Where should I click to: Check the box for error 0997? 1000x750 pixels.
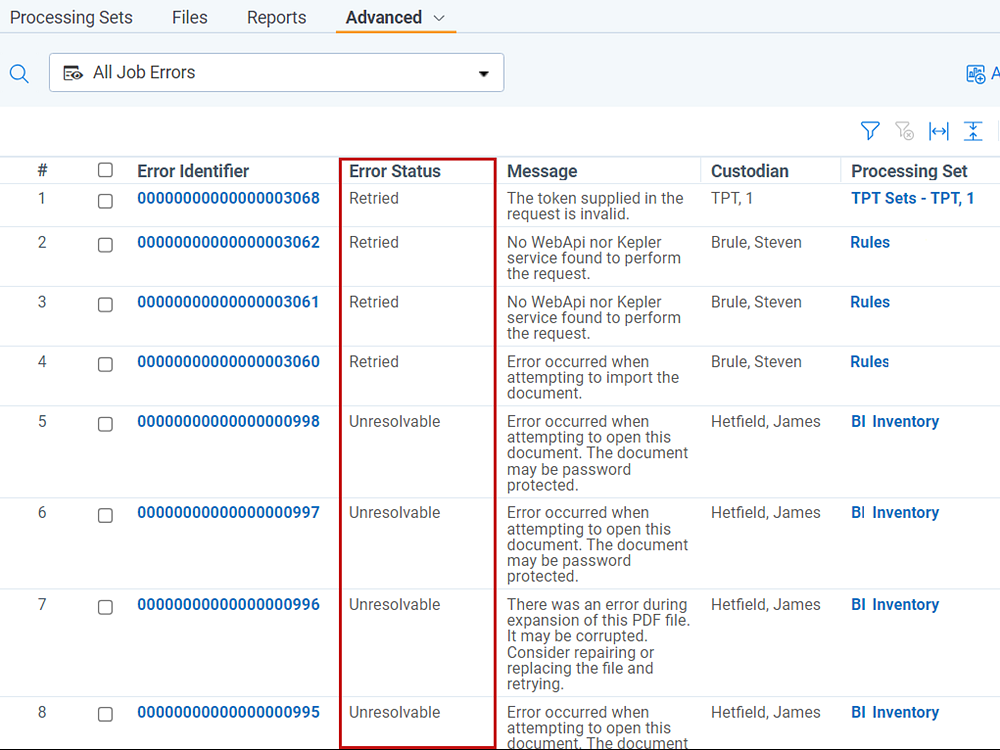point(105,515)
